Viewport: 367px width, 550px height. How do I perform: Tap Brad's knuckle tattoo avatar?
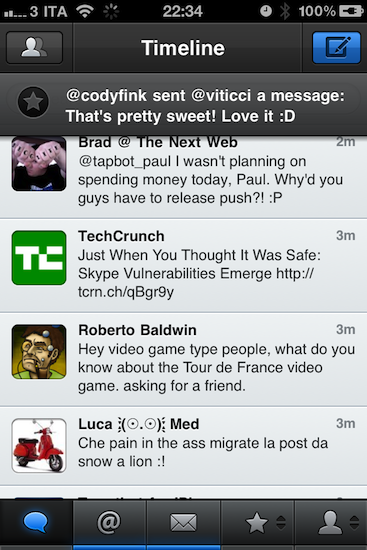click(x=39, y=164)
